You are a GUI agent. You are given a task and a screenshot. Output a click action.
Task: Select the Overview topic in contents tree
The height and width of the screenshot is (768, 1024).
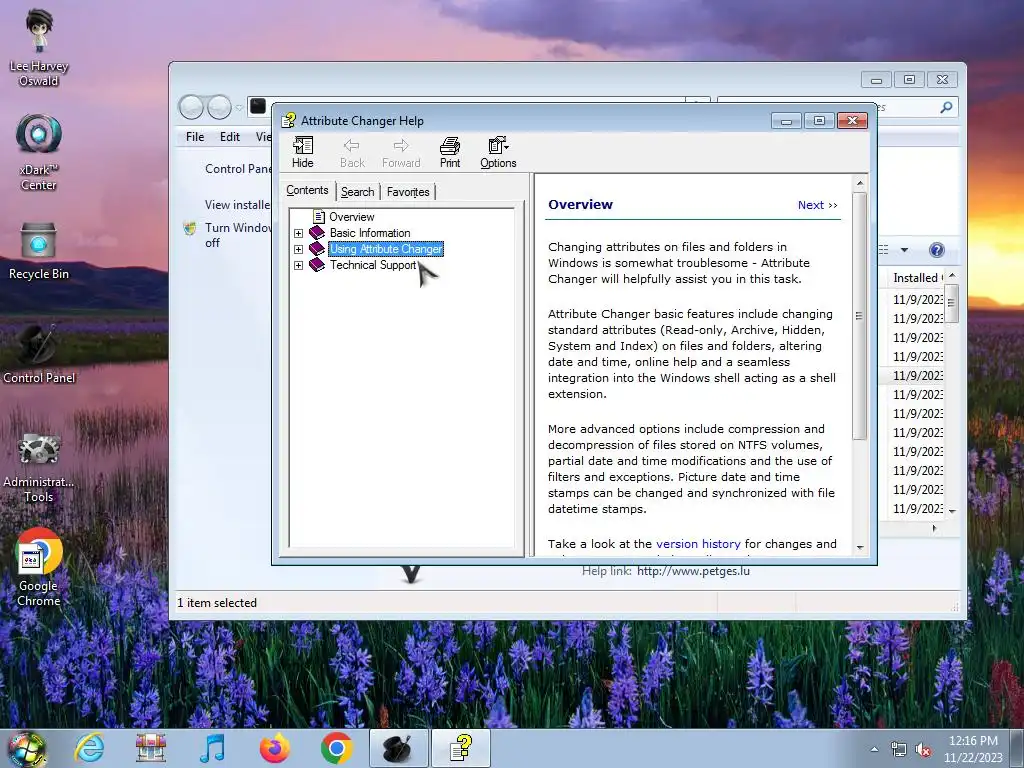tap(351, 217)
